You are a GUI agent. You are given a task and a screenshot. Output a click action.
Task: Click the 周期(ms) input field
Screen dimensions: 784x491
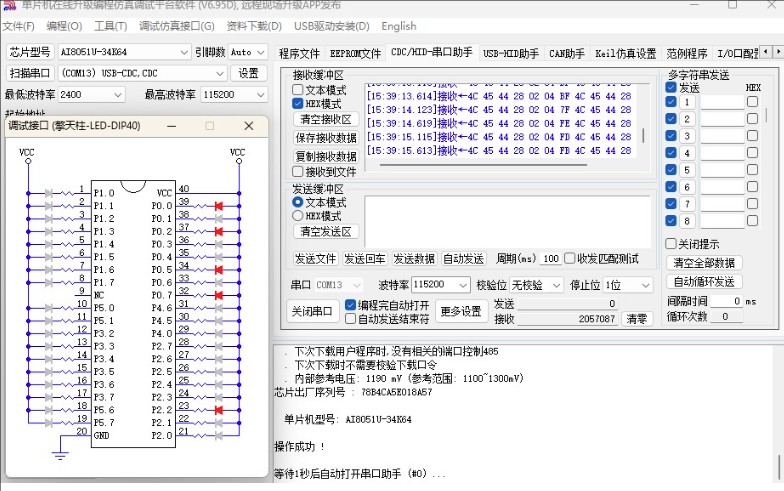click(550, 258)
